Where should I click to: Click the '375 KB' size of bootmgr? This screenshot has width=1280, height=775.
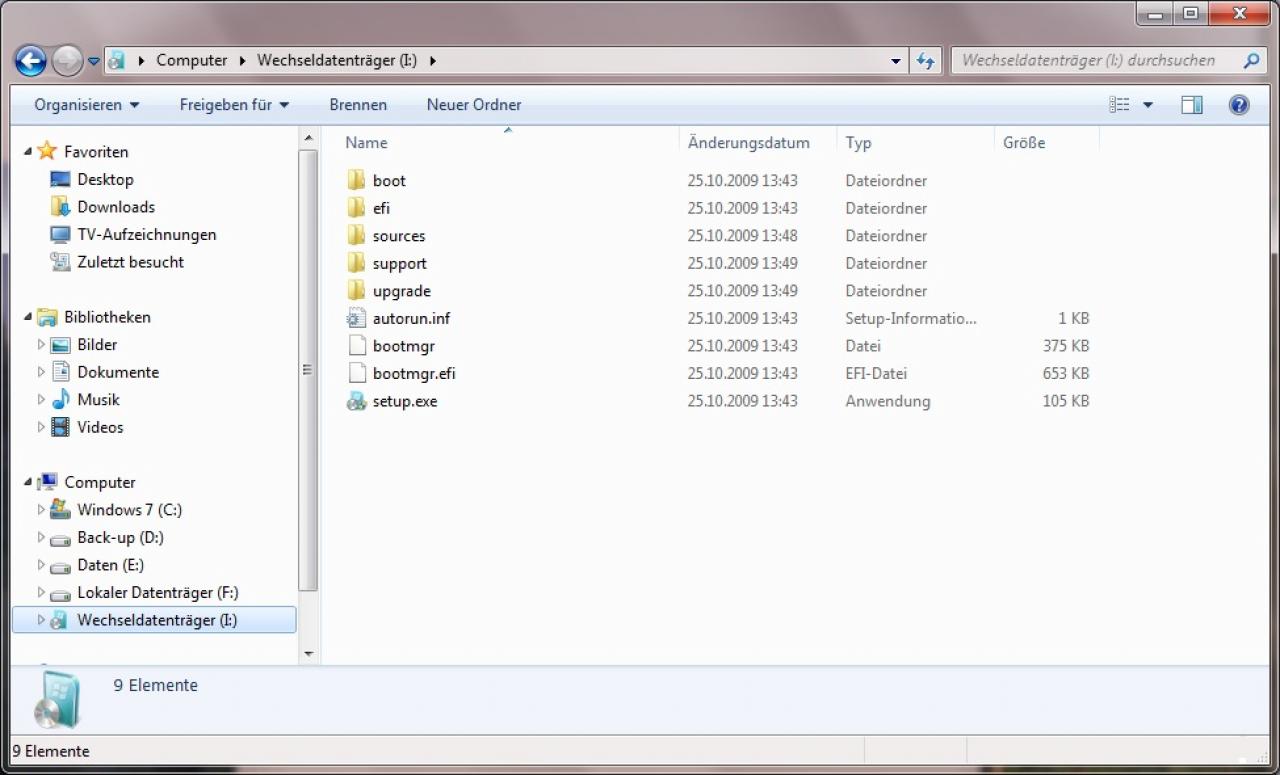[x=1065, y=346]
